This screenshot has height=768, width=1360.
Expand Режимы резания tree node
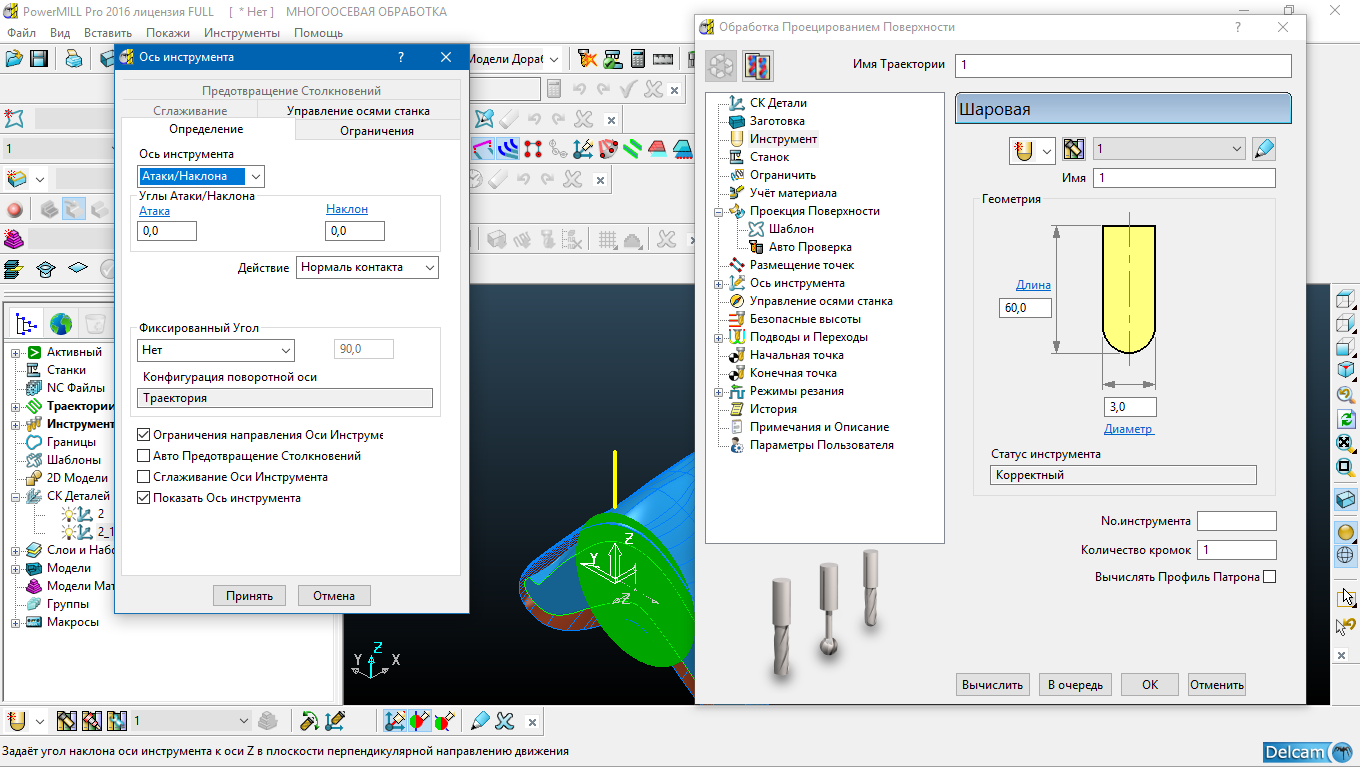[718, 392]
